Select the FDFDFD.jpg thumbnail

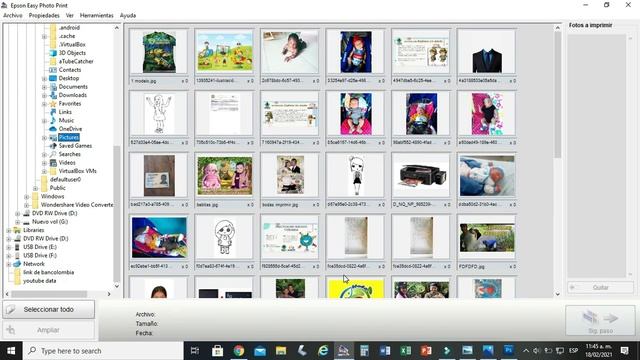(x=487, y=238)
